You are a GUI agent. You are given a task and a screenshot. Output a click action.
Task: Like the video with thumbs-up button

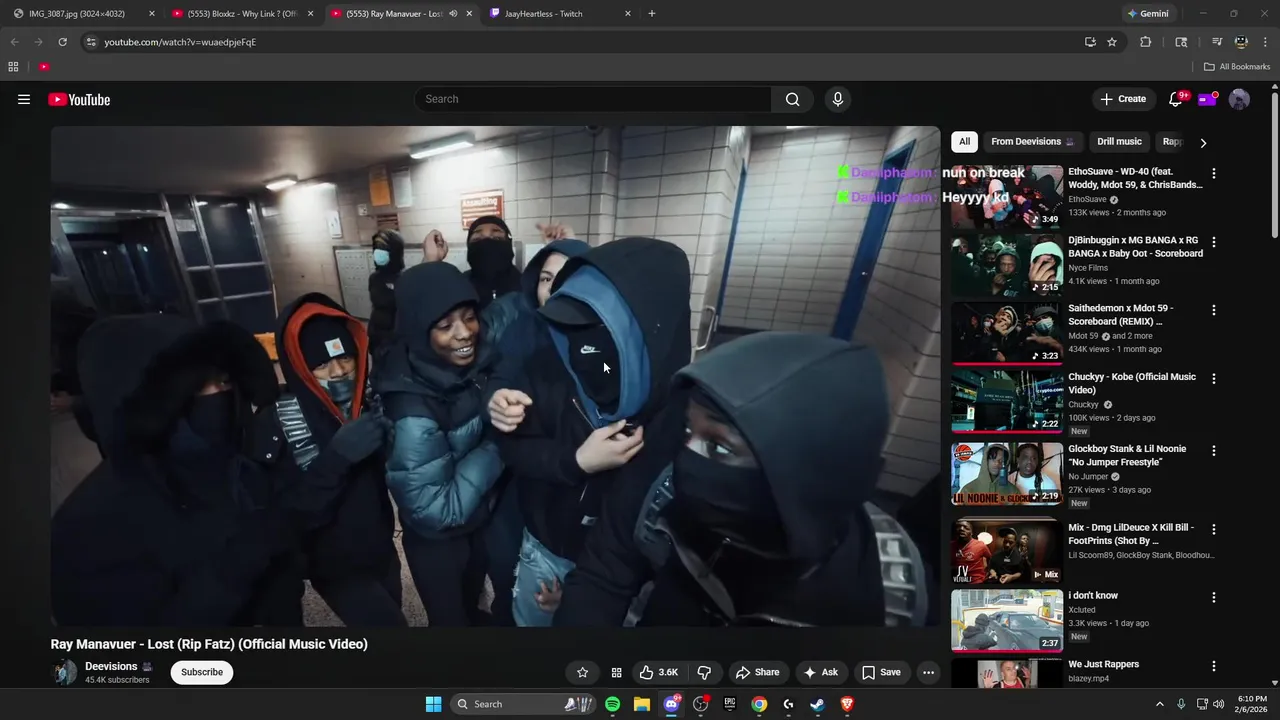pyautogui.click(x=659, y=672)
